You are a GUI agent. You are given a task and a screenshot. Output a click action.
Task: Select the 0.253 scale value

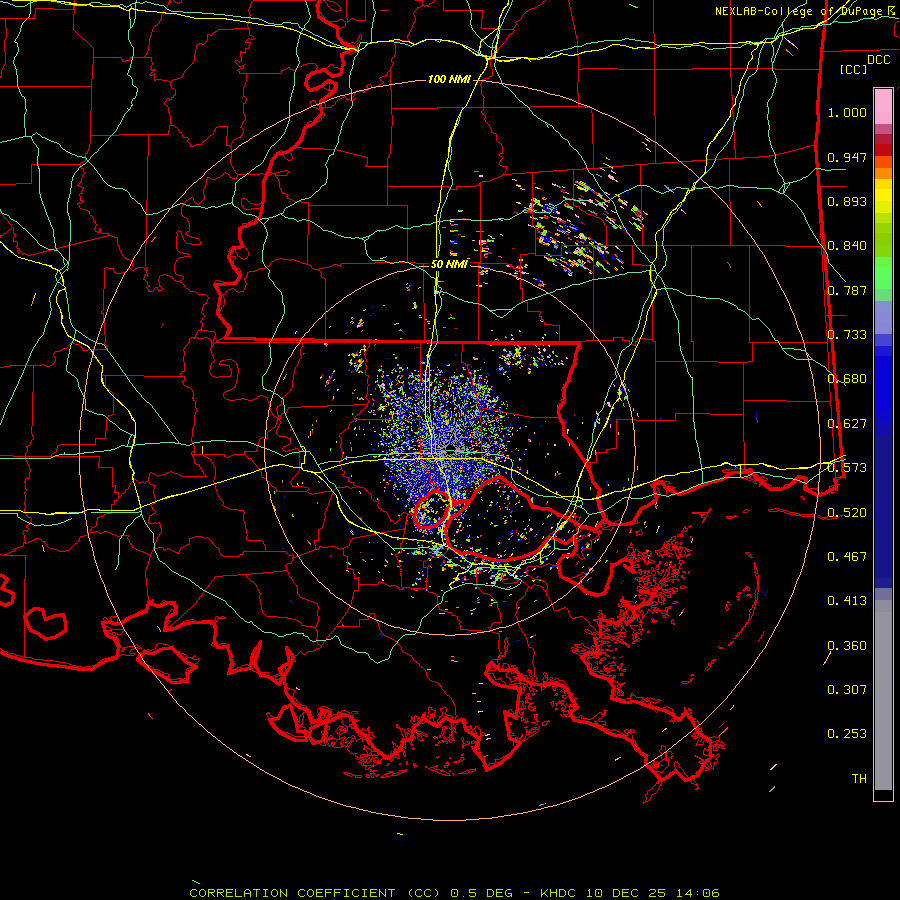point(847,734)
